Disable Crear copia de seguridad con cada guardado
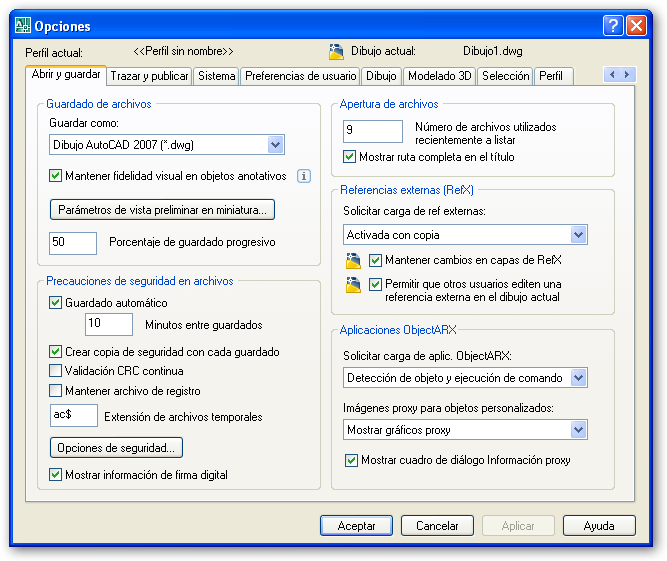This screenshot has height=561, width=667. tap(55, 351)
